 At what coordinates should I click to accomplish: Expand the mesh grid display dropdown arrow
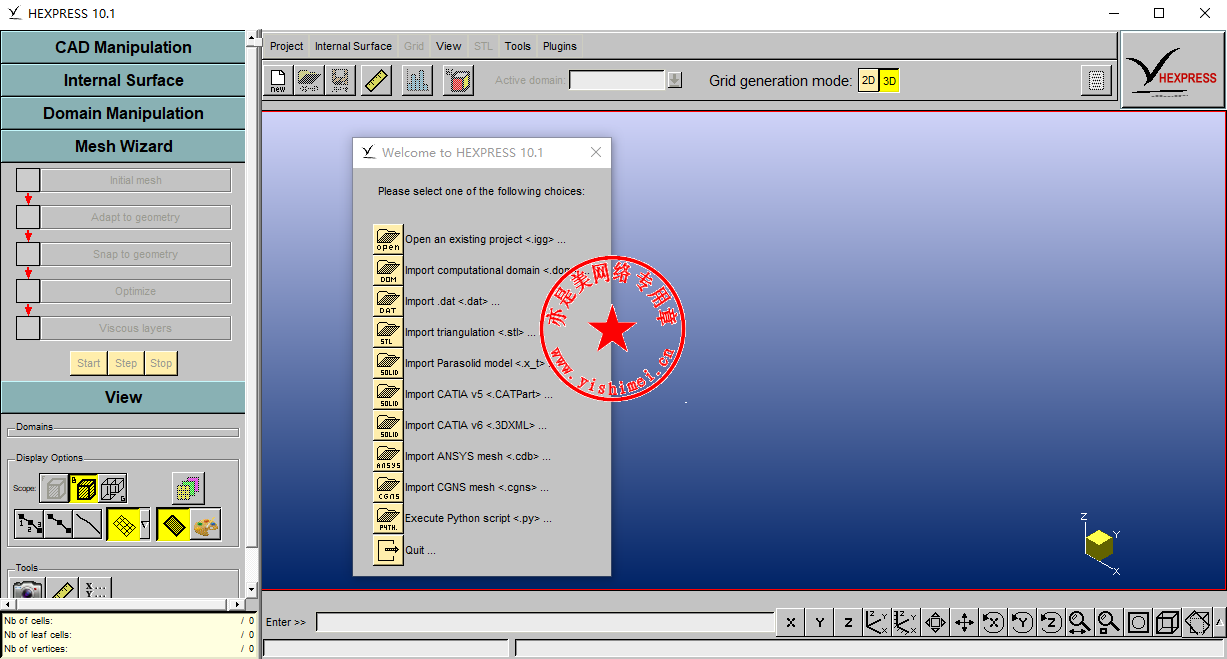point(145,525)
